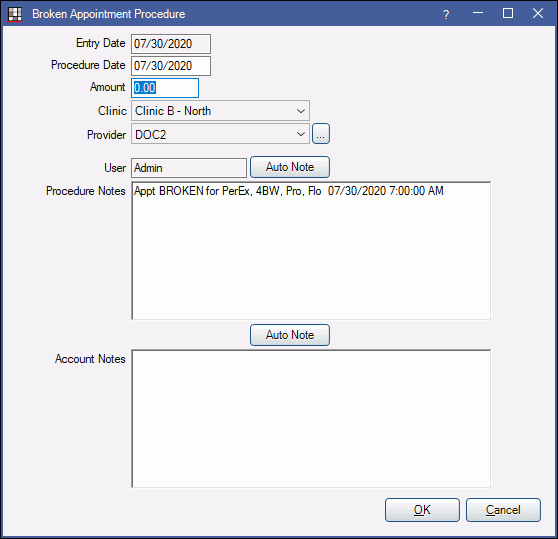Place cursor in Procedure Notes text area

click(311, 251)
